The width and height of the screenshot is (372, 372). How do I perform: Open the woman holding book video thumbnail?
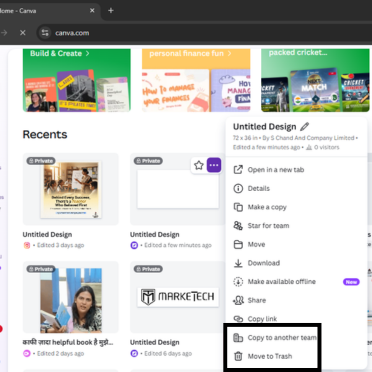click(71, 297)
